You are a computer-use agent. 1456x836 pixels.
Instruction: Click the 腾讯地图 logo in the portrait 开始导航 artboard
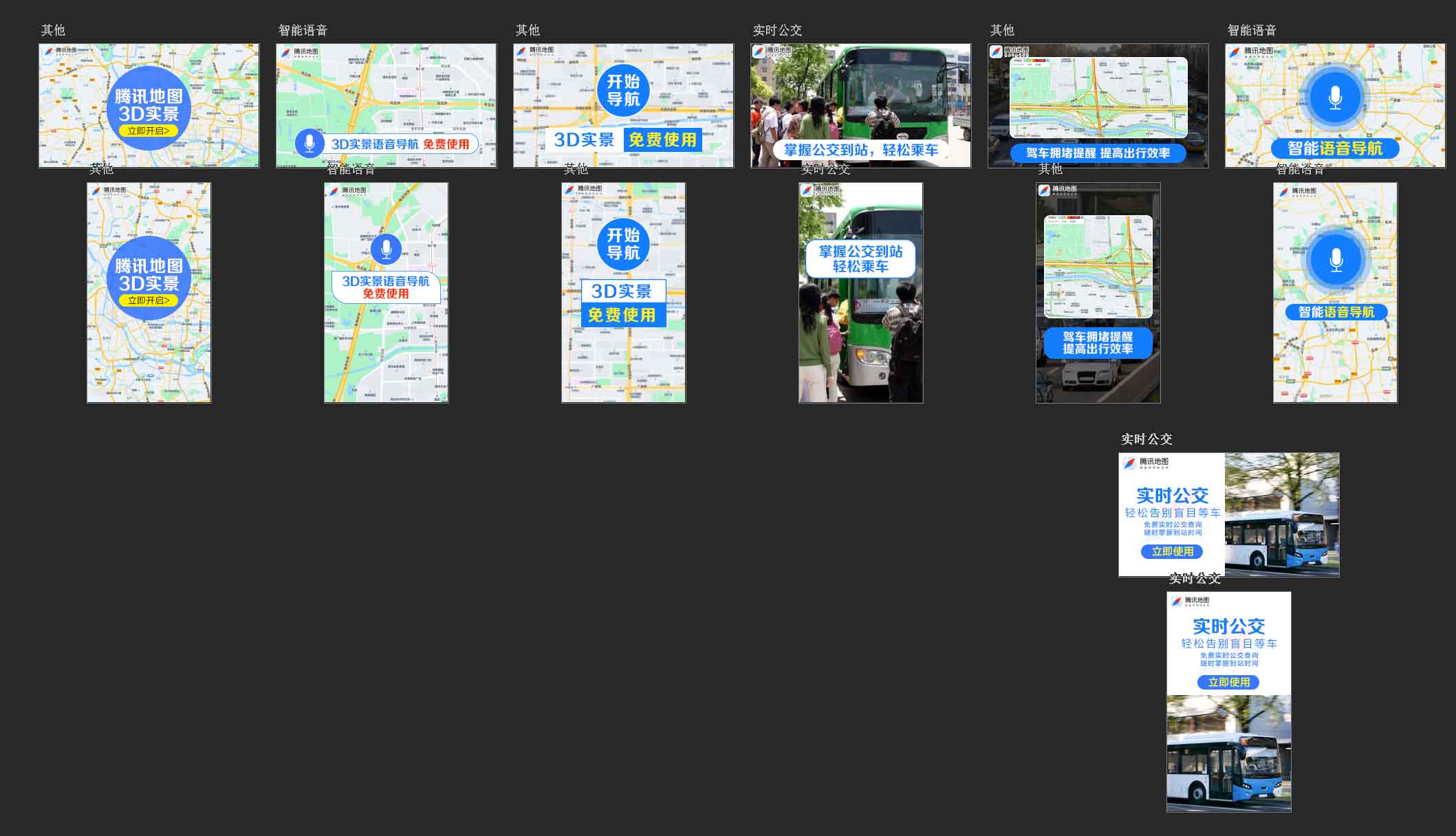583,190
